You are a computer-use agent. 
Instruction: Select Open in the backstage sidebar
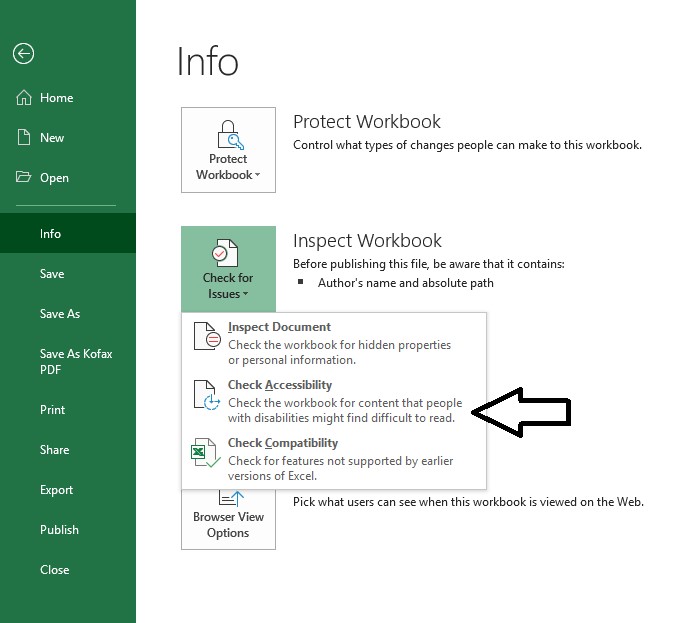pyautogui.click(x=68, y=177)
